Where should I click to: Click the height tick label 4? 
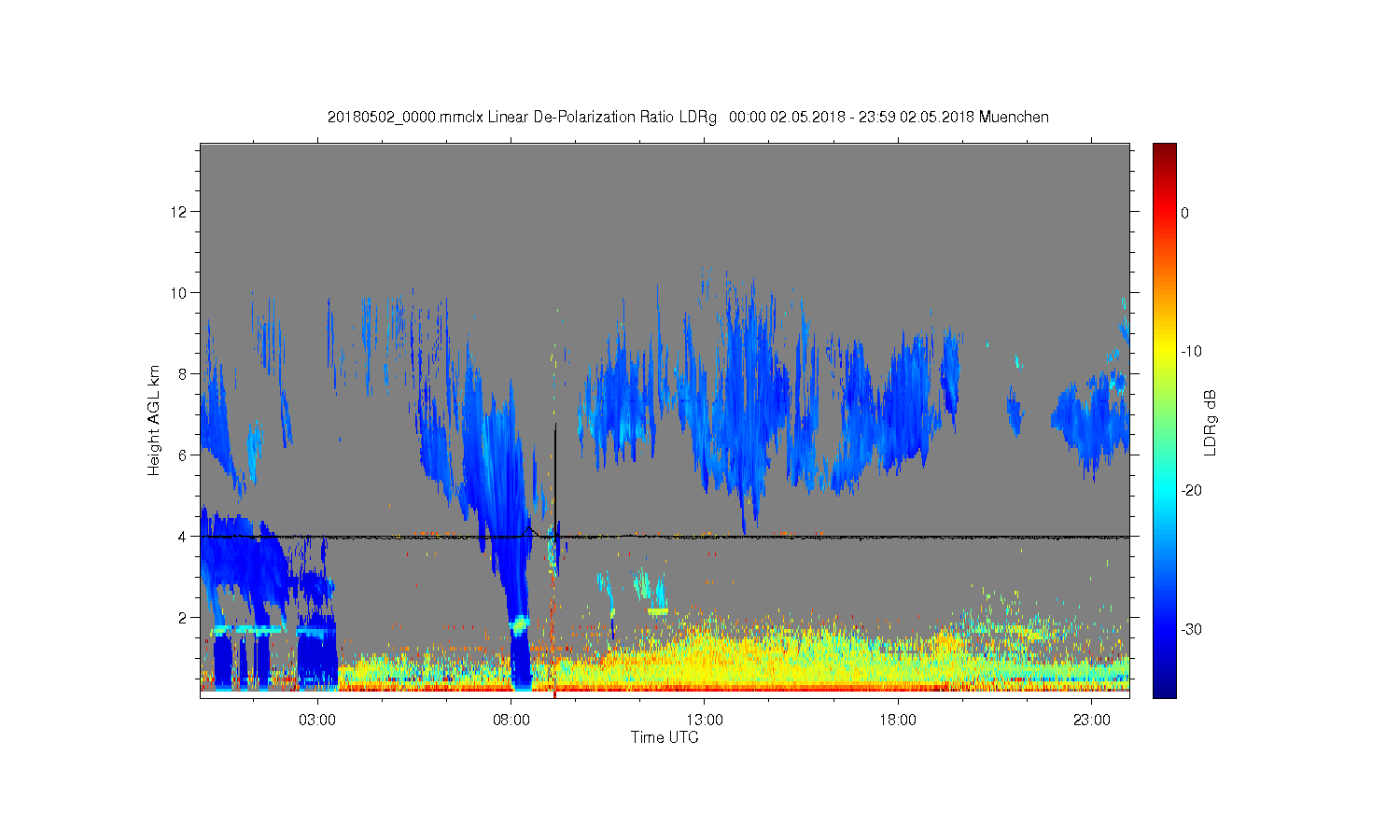[183, 537]
